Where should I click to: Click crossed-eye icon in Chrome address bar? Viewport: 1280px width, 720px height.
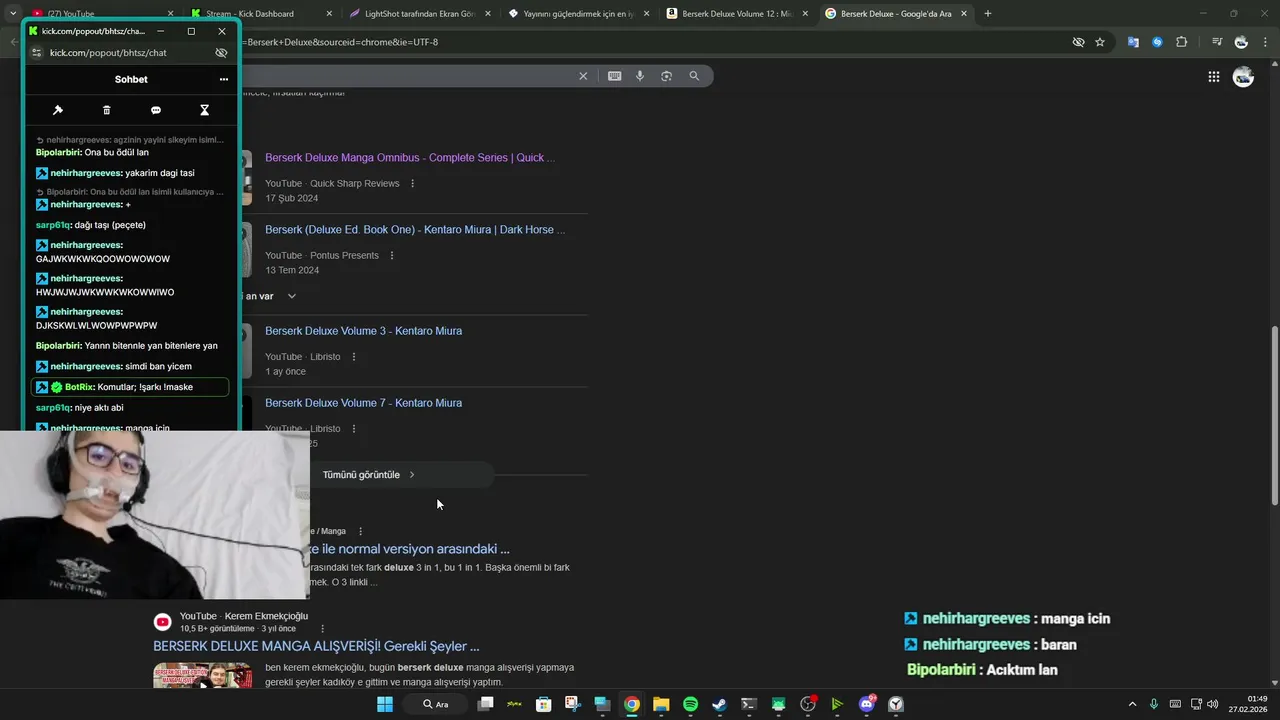coord(1078,42)
